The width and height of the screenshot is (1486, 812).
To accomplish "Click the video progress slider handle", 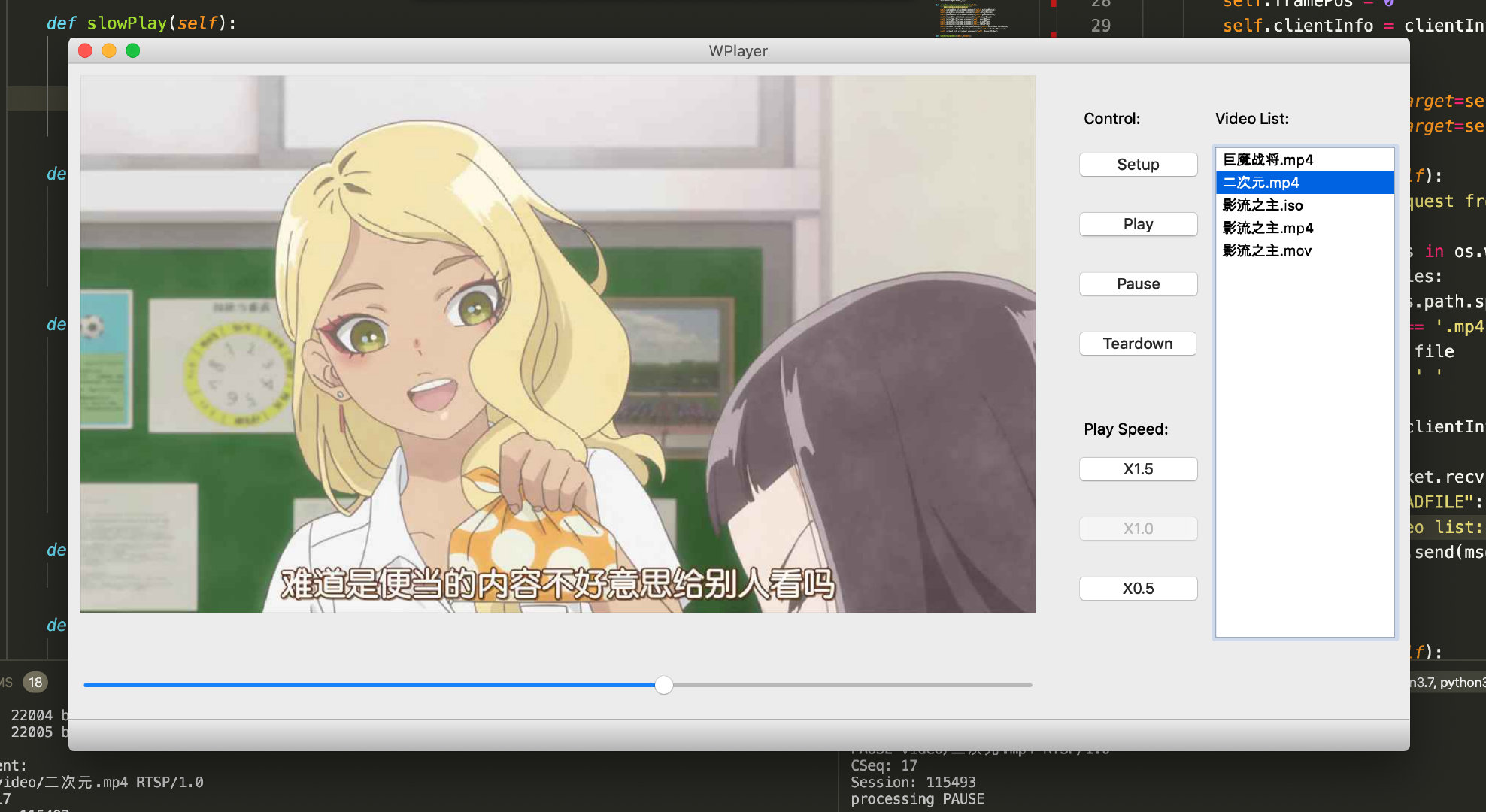I will click(663, 685).
